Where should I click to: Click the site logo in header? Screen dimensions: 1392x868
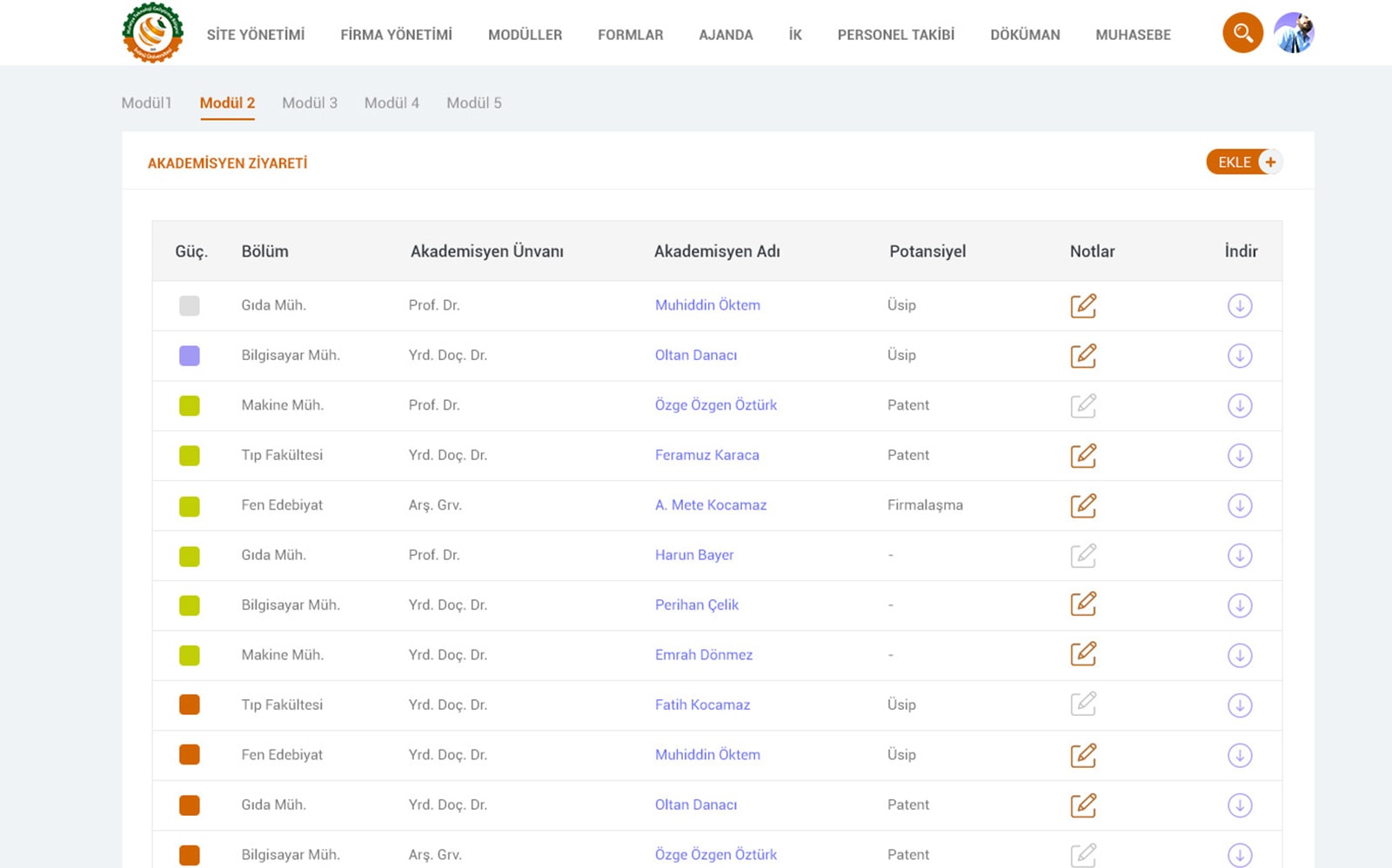(152, 33)
